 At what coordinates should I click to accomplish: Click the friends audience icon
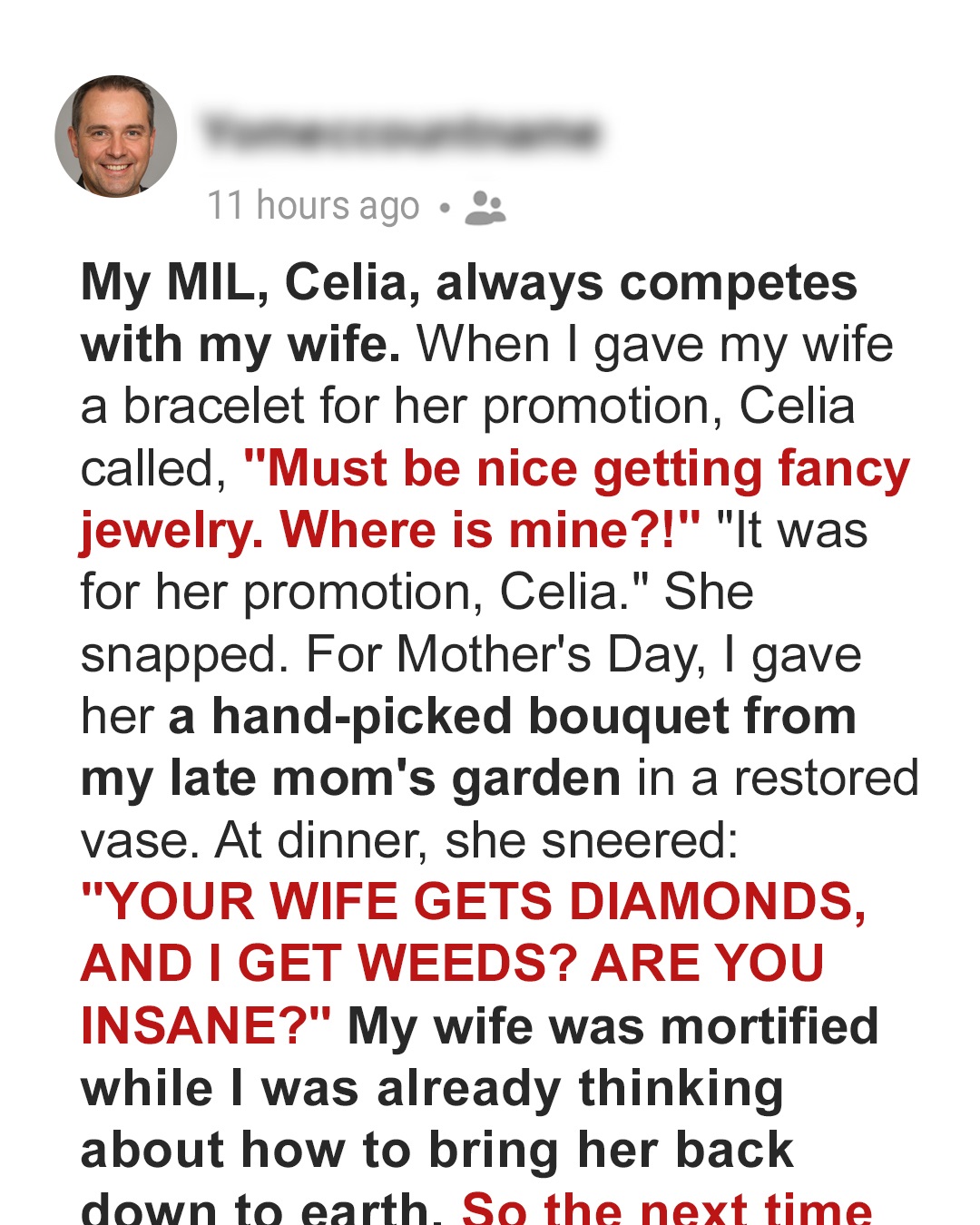(x=485, y=208)
